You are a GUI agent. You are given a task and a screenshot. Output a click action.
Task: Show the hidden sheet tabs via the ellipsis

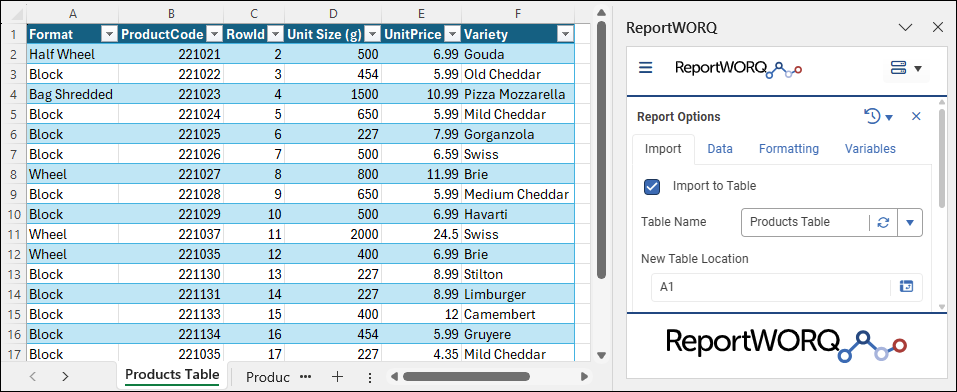coord(306,377)
